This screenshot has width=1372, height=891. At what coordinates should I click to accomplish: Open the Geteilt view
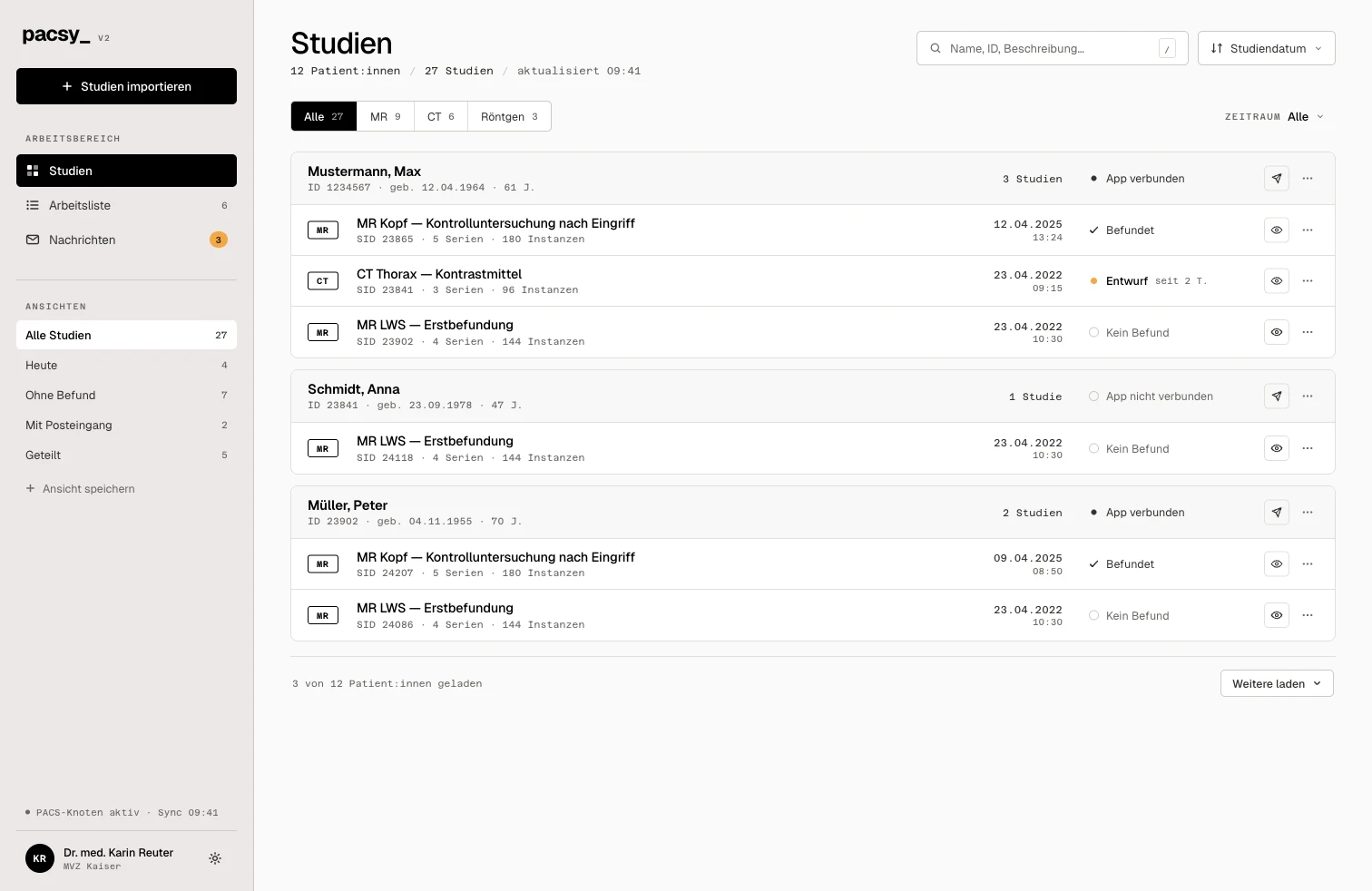[126, 455]
